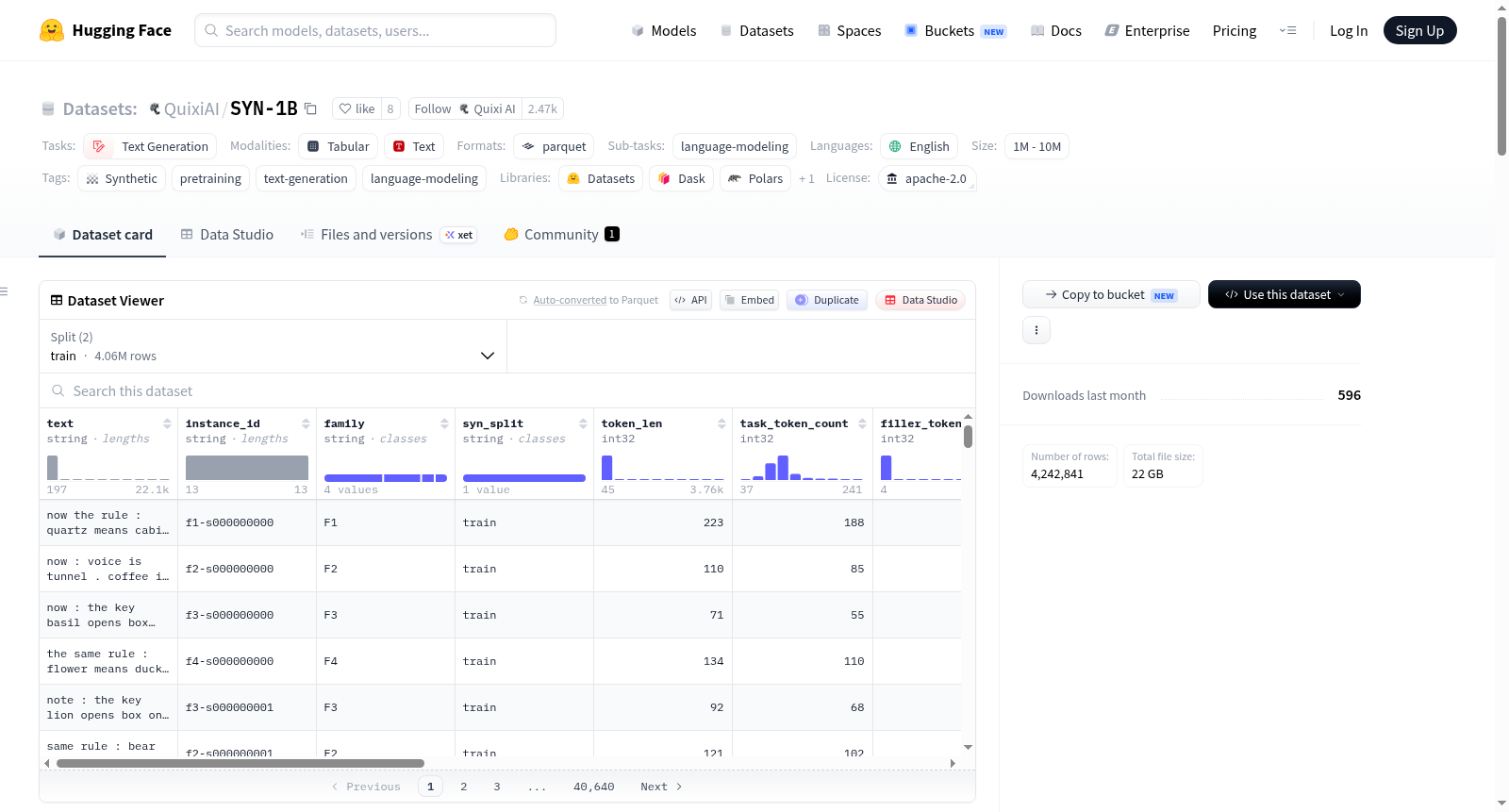Screen dimensions: 1509x812
Task: Open the apache-2.0 license tag
Action: (x=927, y=178)
